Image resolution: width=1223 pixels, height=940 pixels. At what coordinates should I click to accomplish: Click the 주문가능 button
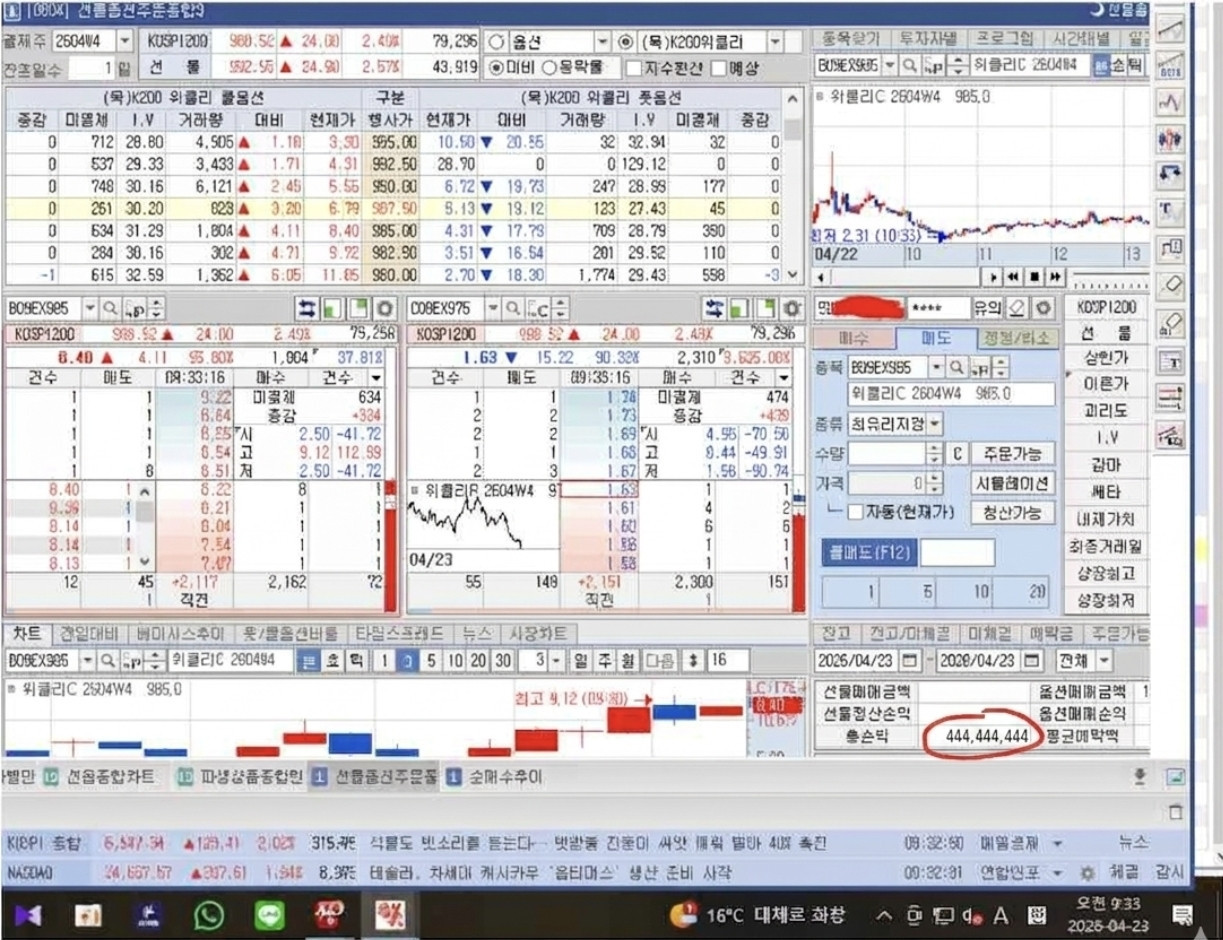click(x=1012, y=453)
